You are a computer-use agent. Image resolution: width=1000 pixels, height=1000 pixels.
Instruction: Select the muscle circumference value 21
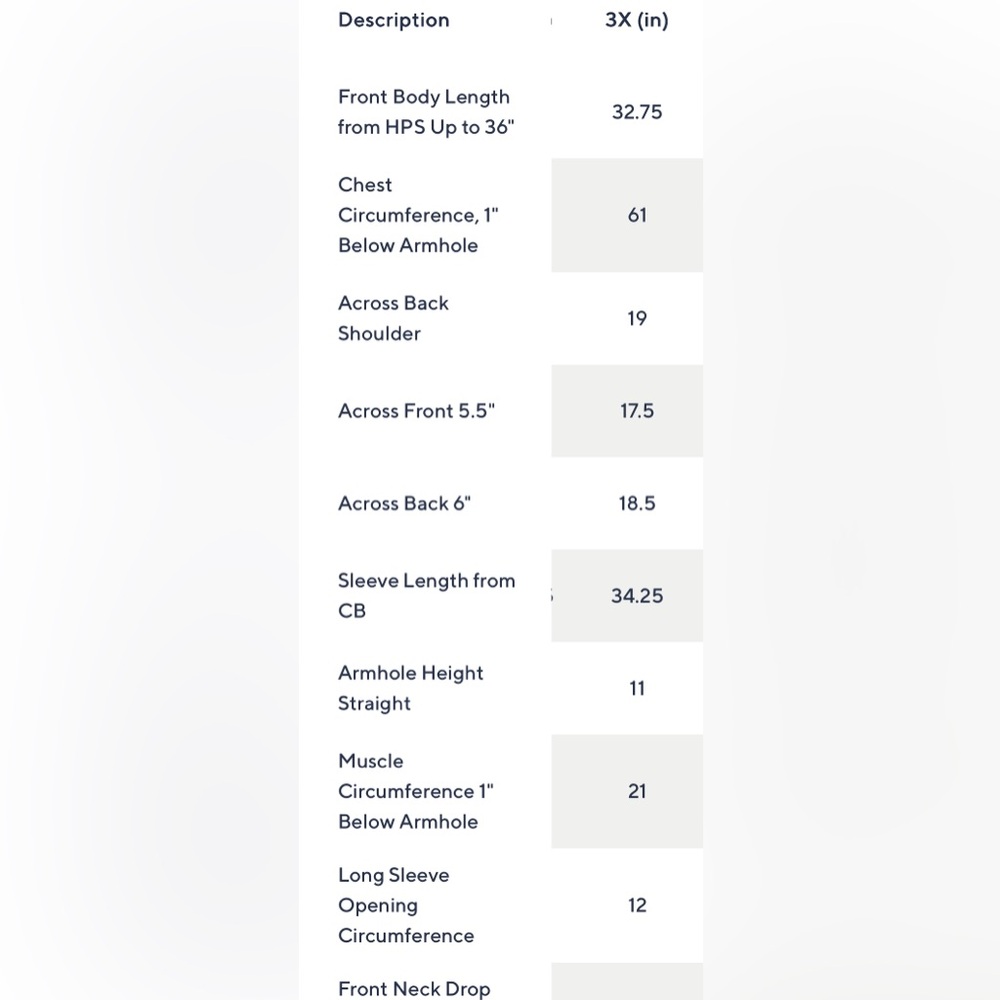click(x=637, y=791)
